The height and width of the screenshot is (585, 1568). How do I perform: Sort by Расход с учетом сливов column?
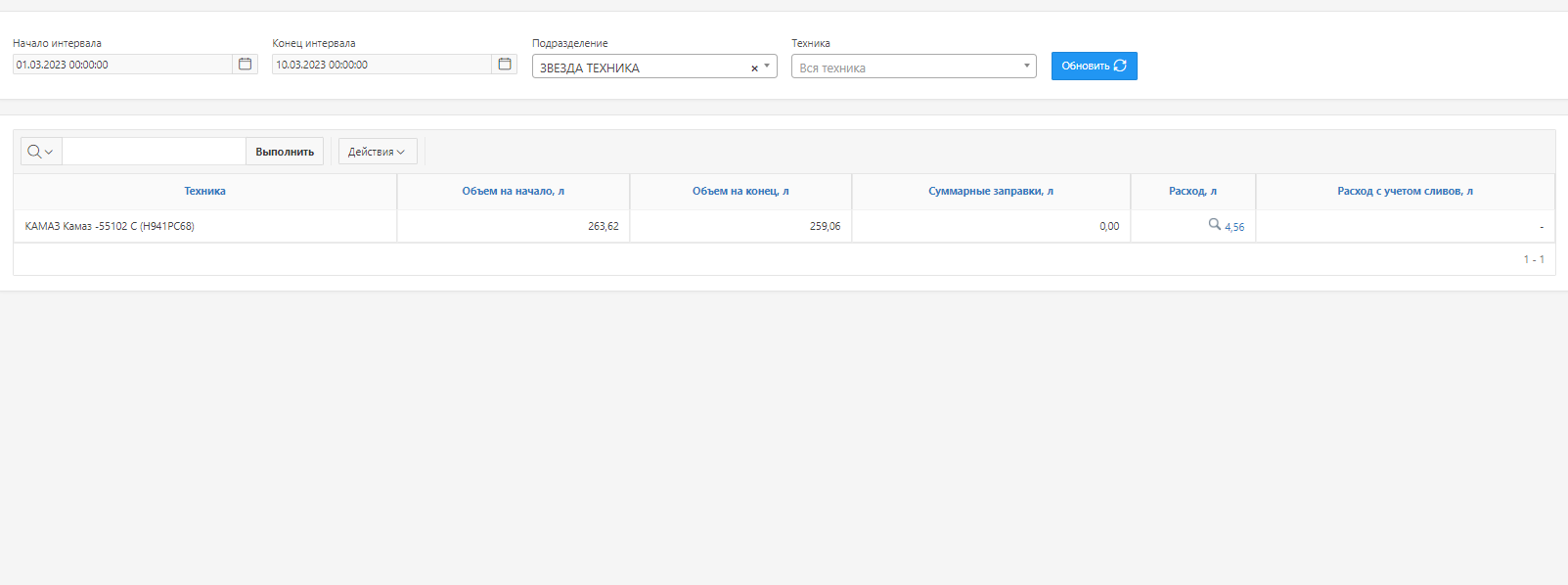[x=1405, y=192]
